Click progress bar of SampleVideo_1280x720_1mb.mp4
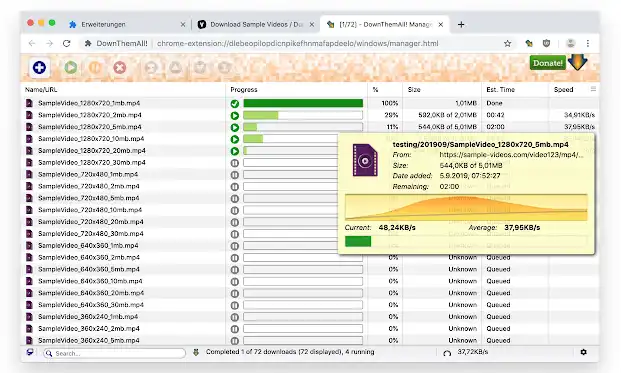 (x=303, y=103)
